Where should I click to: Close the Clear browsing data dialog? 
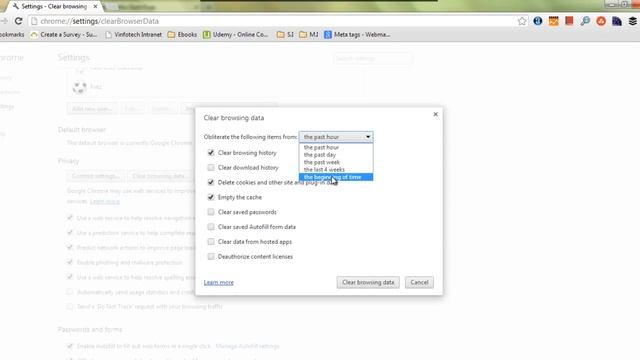click(x=436, y=114)
